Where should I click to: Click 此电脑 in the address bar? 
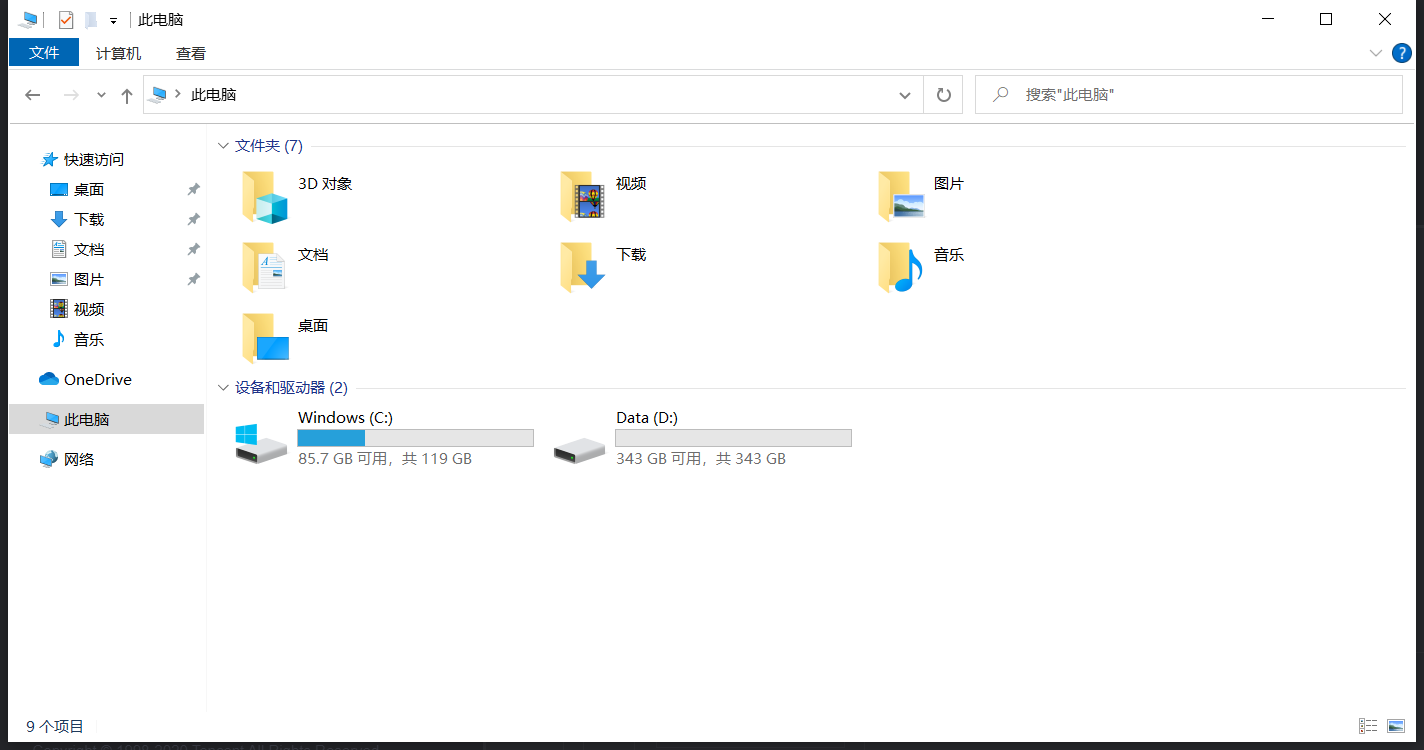(x=214, y=95)
